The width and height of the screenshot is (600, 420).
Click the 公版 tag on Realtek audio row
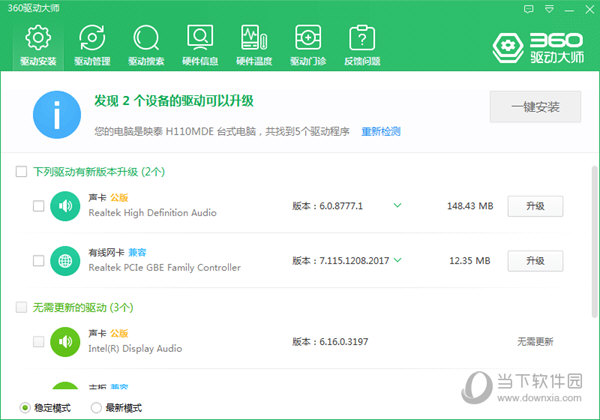(x=119, y=198)
